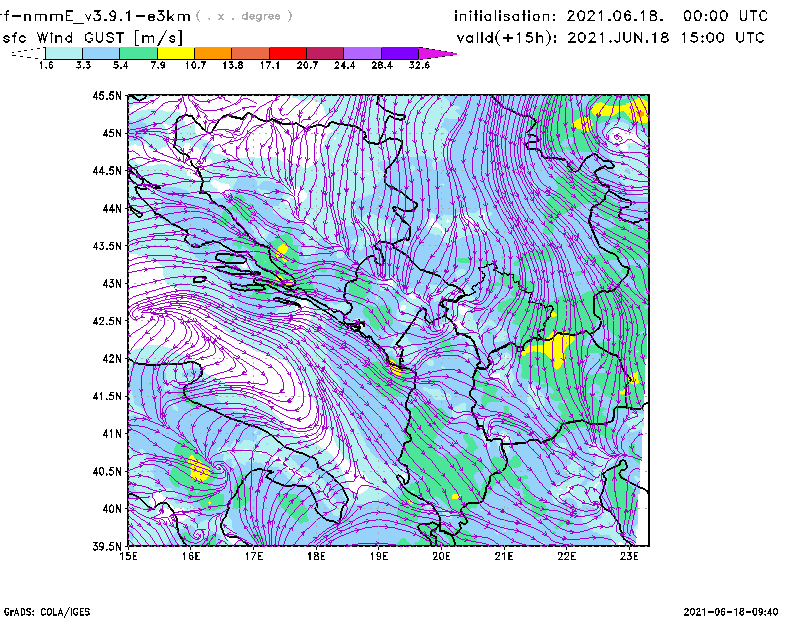Click the 15E longitude label
The image size is (800, 618).
128,556
